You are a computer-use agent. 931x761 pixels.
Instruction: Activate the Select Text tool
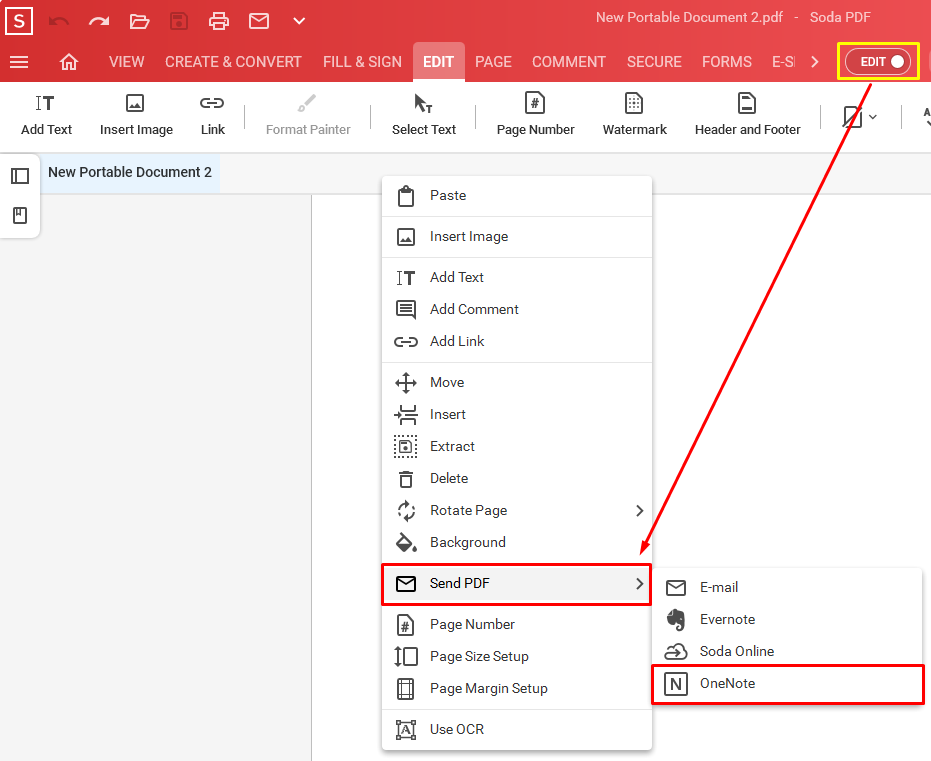coord(423,115)
